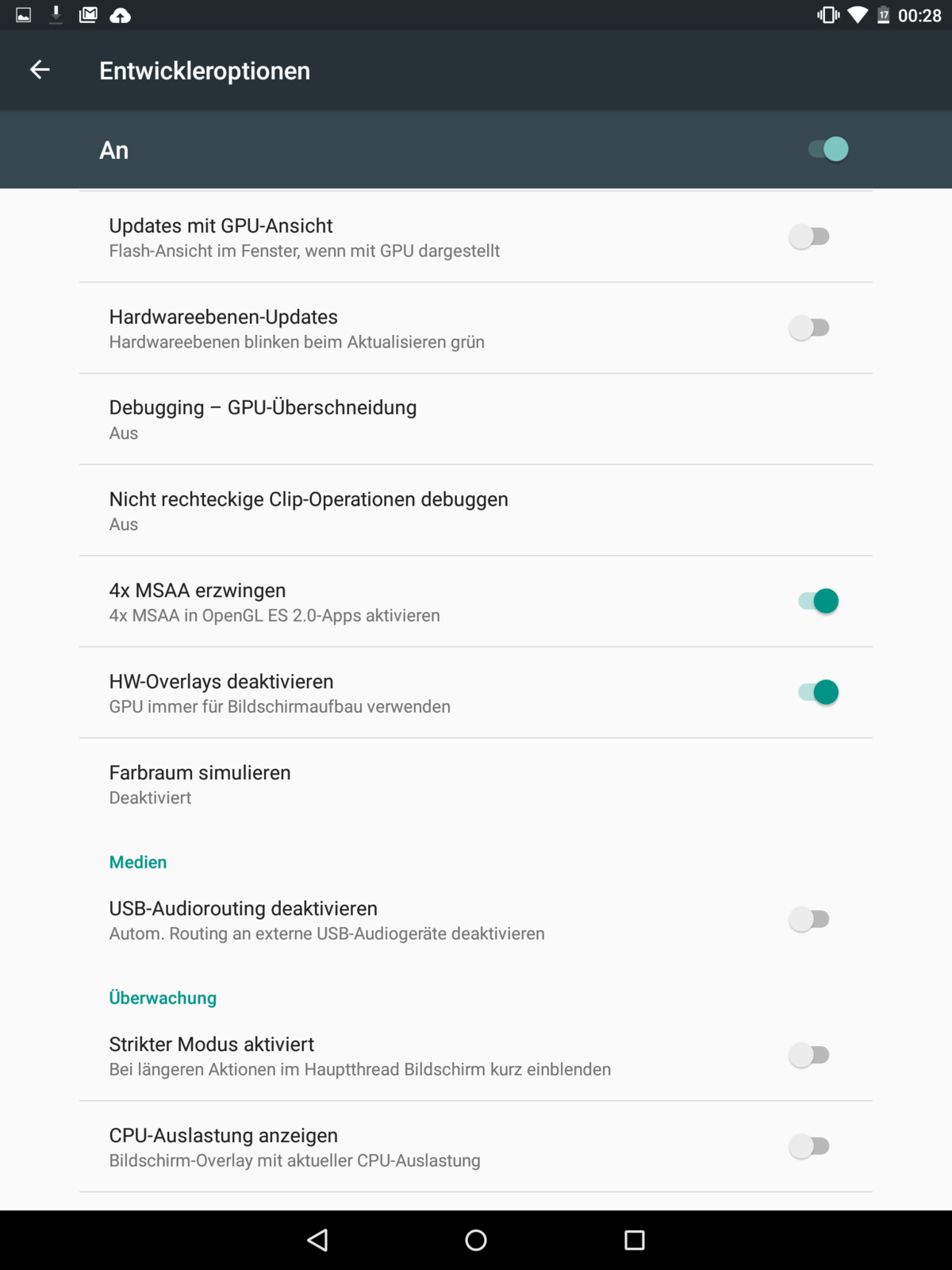The image size is (952, 1270).
Task: Switch on Strikter Modus aktiviert
Action: 809,1055
